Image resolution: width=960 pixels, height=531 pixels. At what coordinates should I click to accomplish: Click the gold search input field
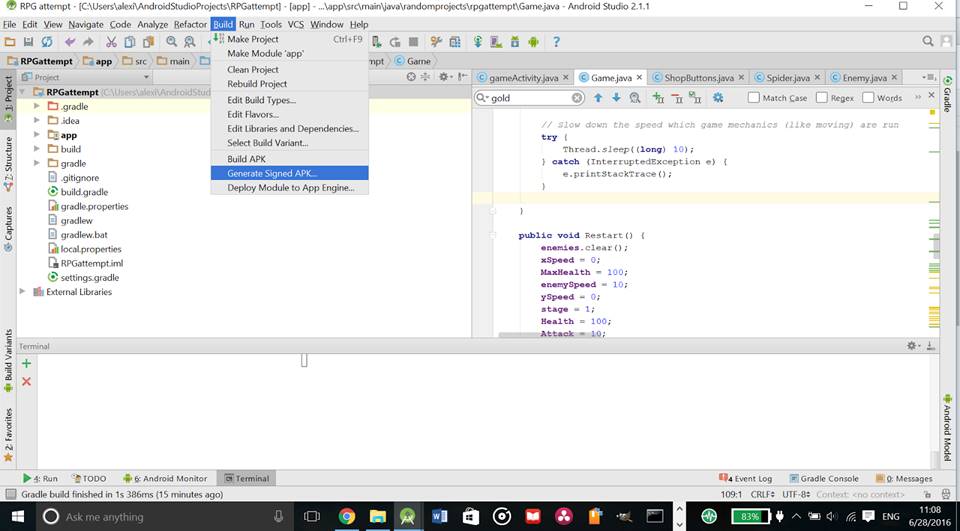(531, 98)
